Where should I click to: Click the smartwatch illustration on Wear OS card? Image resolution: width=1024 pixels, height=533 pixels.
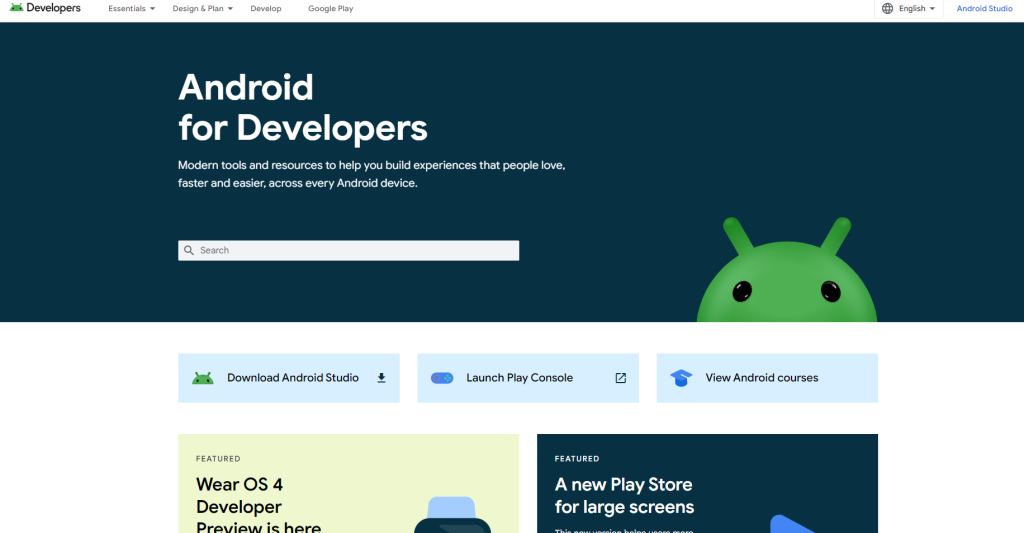click(x=453, y=515)
